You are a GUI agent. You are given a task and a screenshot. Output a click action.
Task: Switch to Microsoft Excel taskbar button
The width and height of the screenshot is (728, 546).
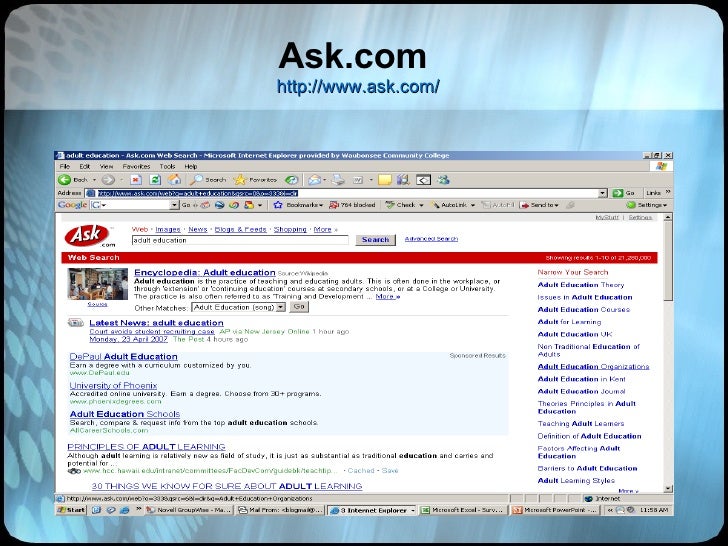(462, 510)
